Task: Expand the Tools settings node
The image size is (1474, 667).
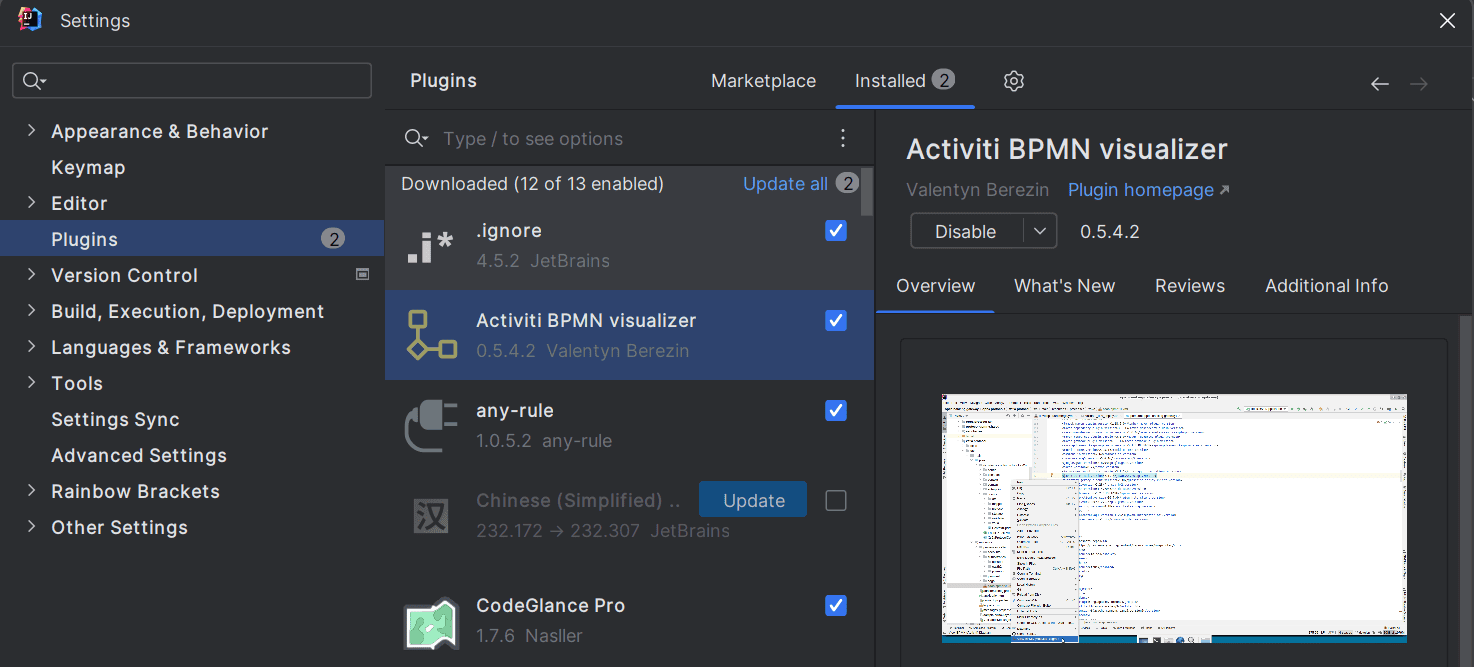Action: click(31, 383)
